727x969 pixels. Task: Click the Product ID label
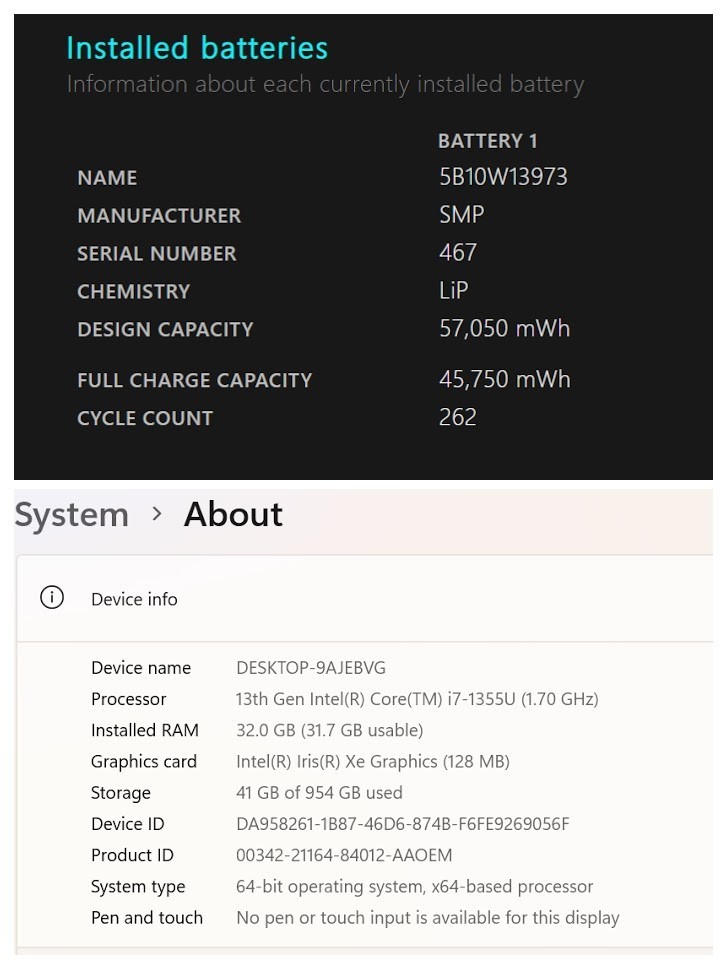[x=132, y=855]
